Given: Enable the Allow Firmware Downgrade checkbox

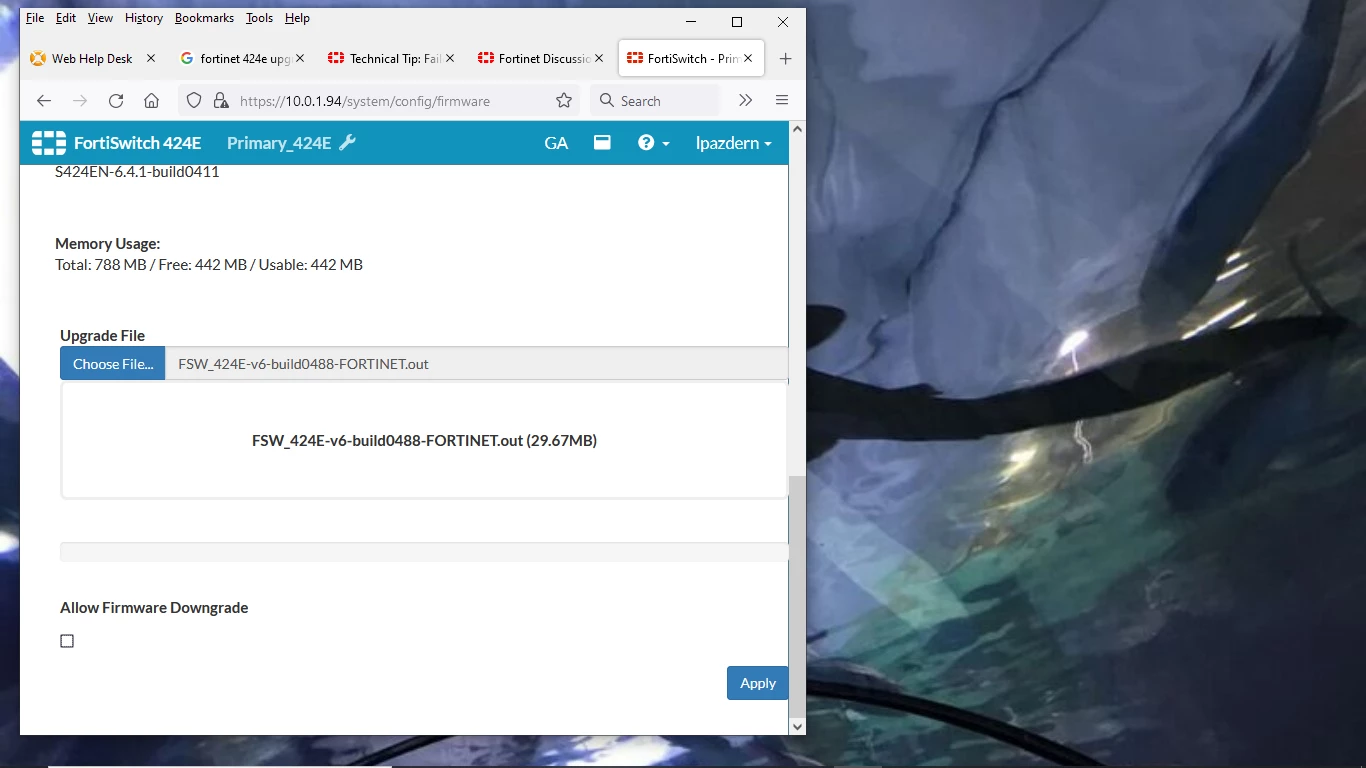Looking at the screenshot, I should click(67, 641).
